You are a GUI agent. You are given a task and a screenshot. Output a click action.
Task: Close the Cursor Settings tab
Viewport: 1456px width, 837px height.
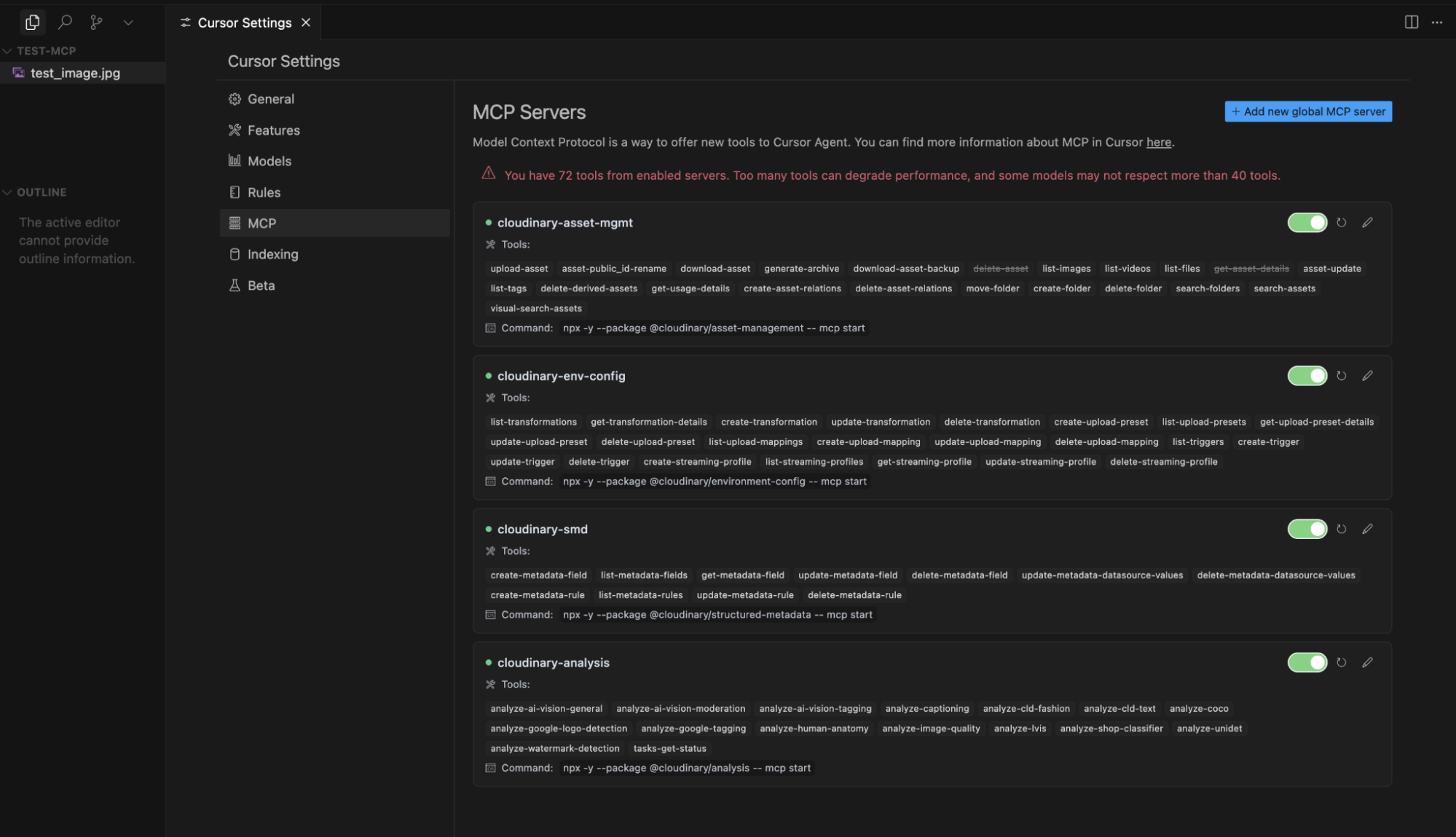pyautogui.click(x=306, y=23)
